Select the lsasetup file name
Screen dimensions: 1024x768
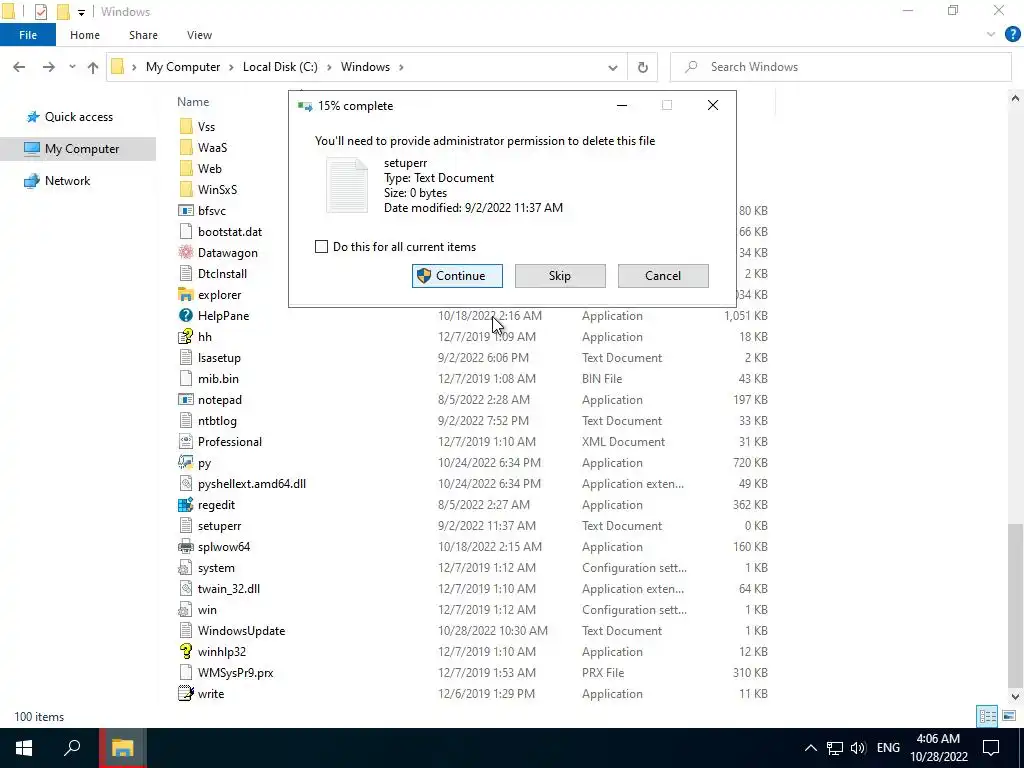(219, 358)
